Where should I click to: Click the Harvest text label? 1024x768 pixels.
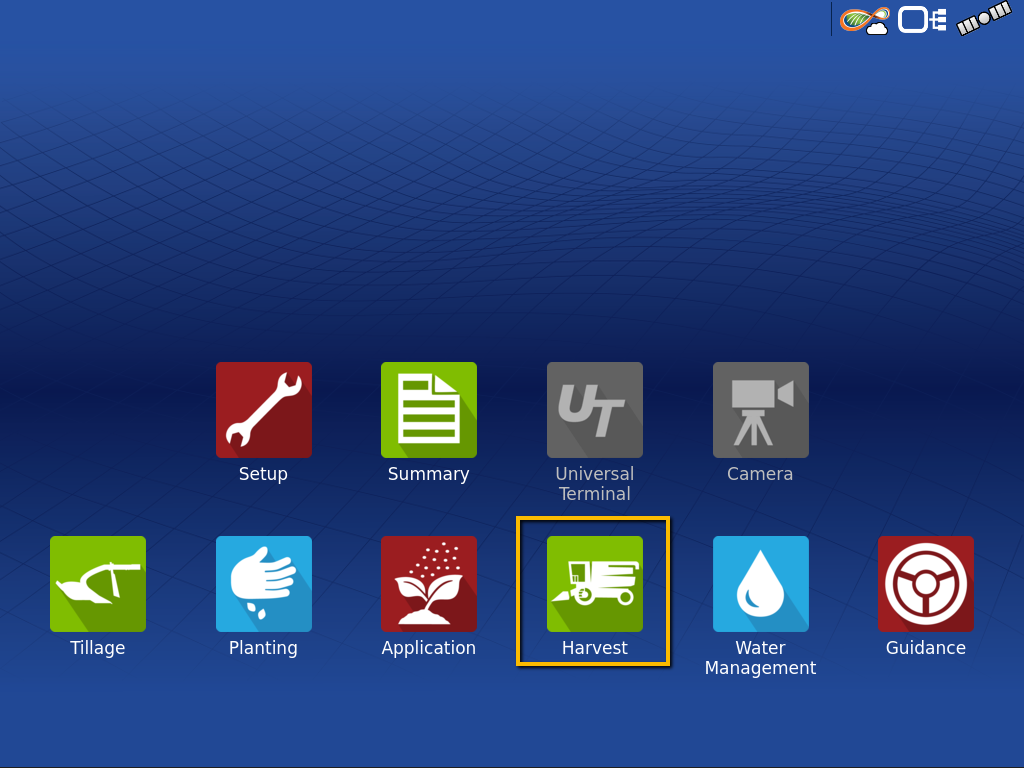pos(595,648)
